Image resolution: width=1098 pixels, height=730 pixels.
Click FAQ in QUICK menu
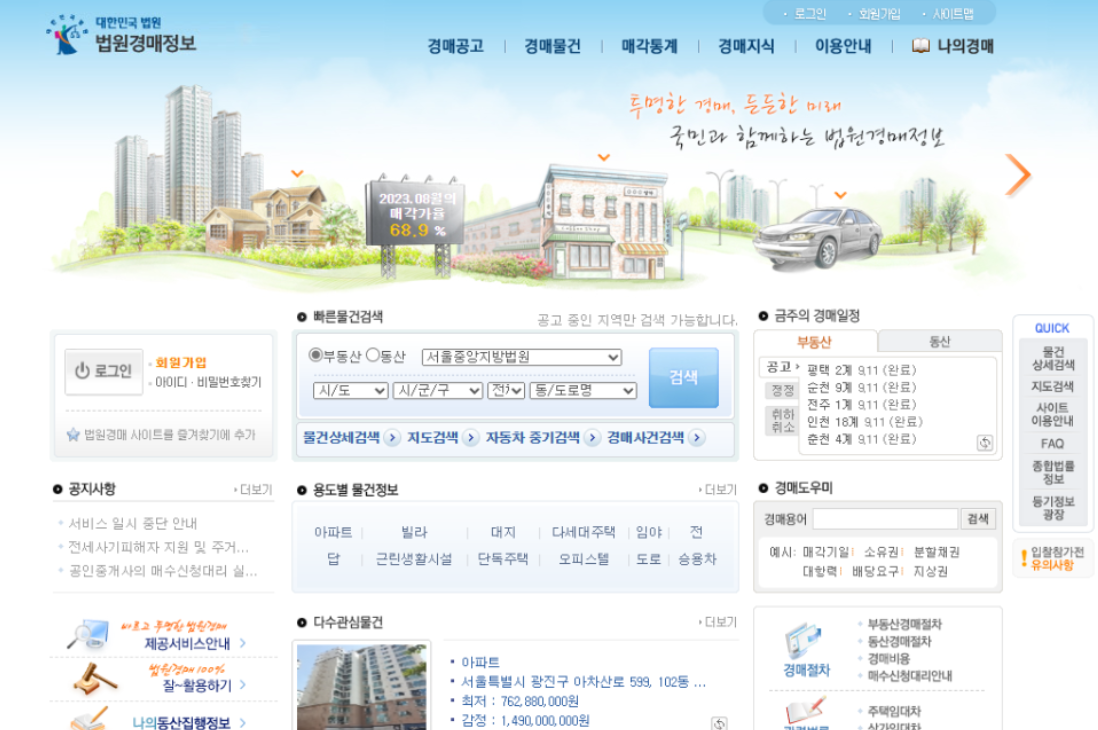[1052, 443]
